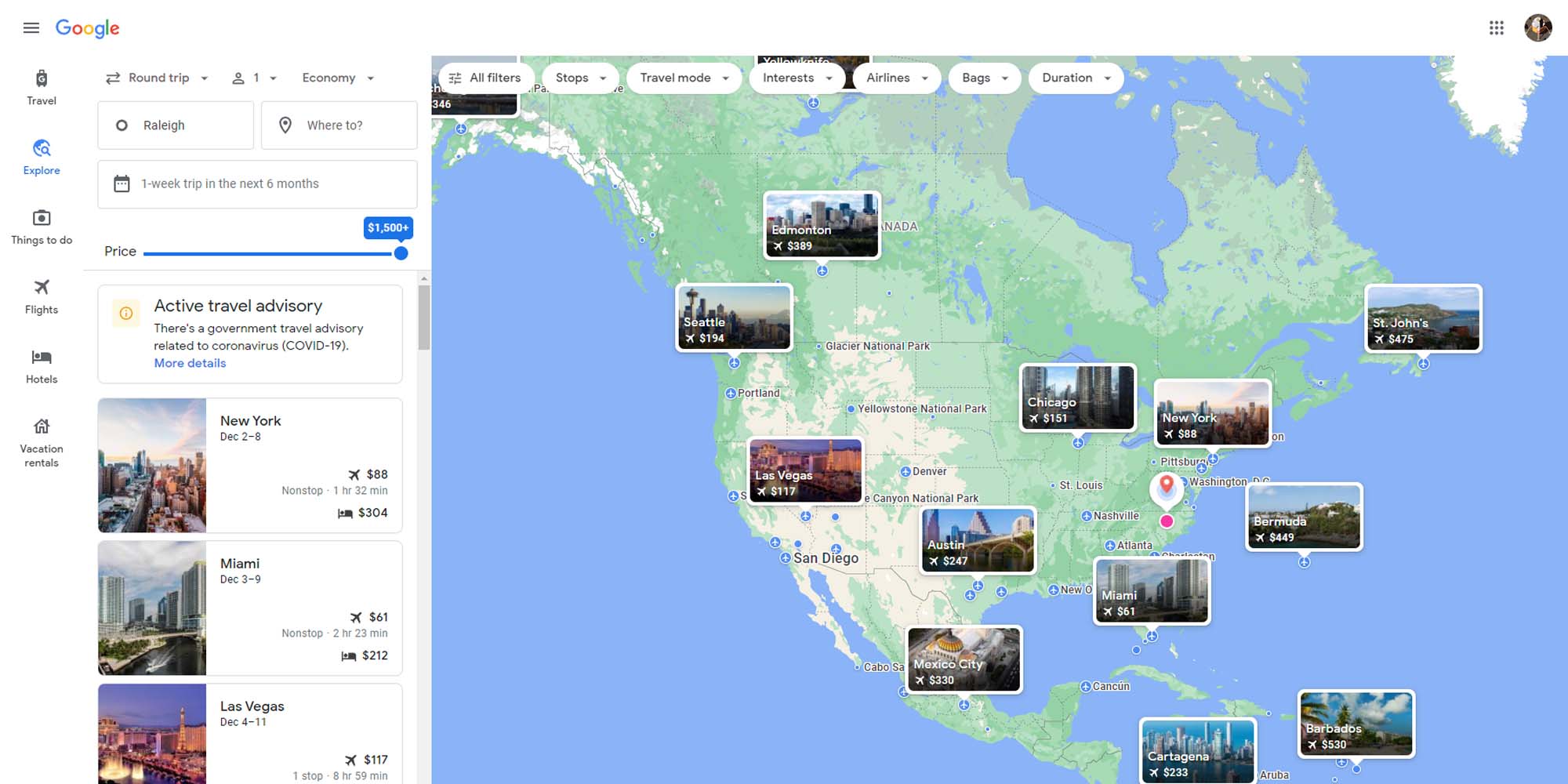Click the More details advisory link

pyautogui.click(x=189, y=363)
